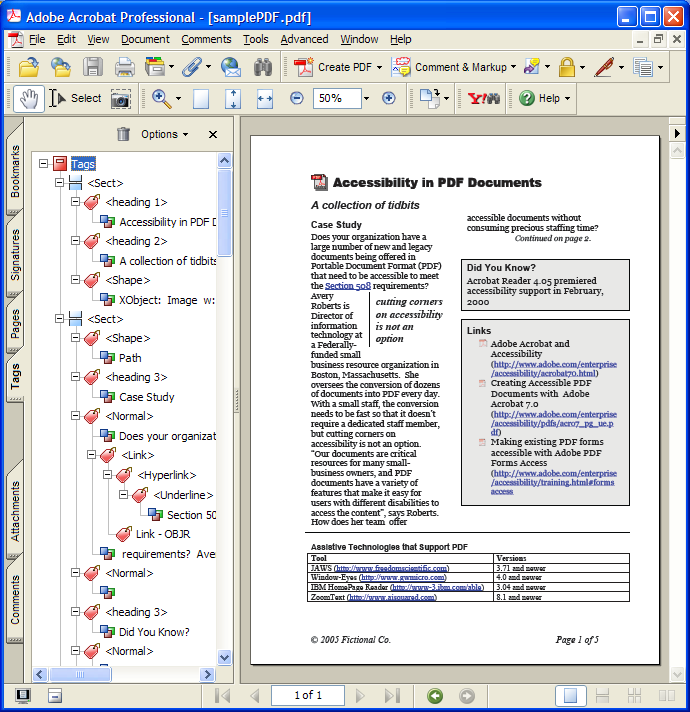Print the document via printer icon

(x=124, y=67)
